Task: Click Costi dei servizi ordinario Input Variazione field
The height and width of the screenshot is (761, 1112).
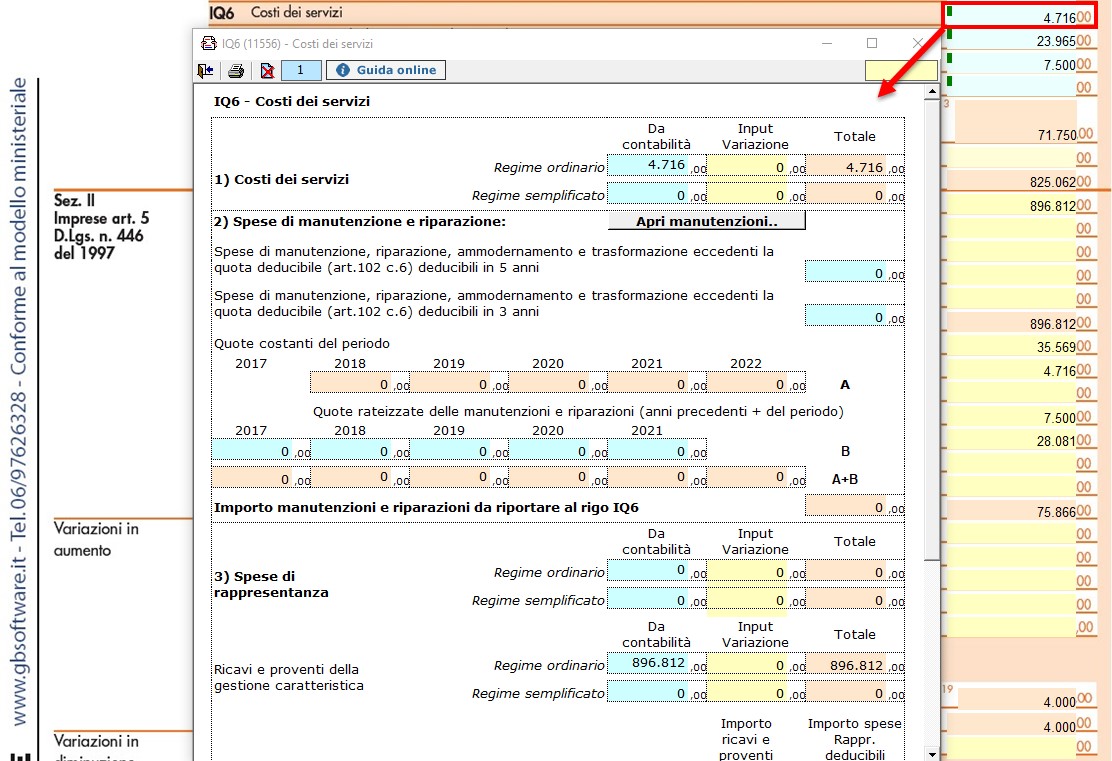Action: click(x=756, y=167)
